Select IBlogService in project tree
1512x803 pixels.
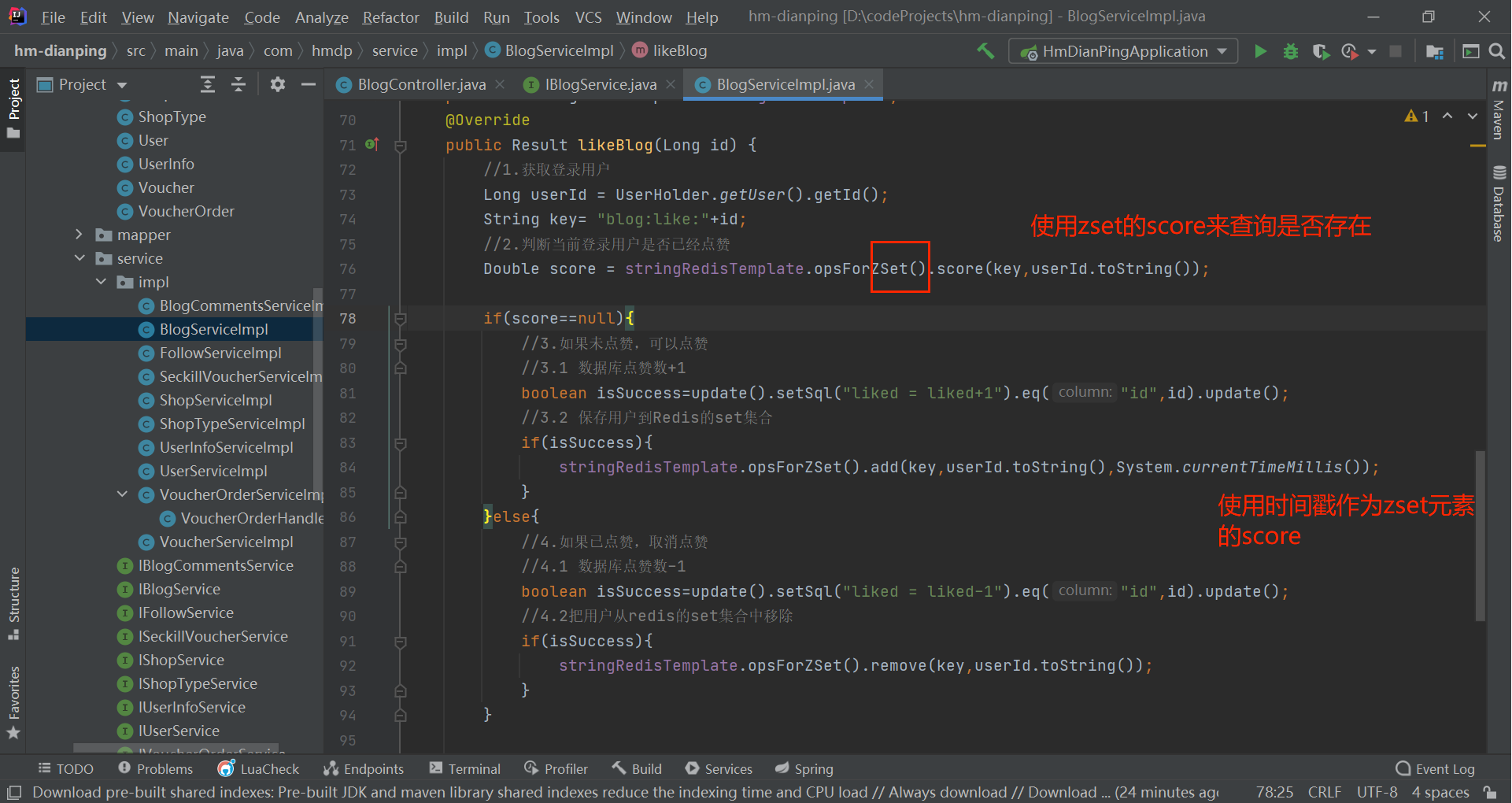[179, 589]
